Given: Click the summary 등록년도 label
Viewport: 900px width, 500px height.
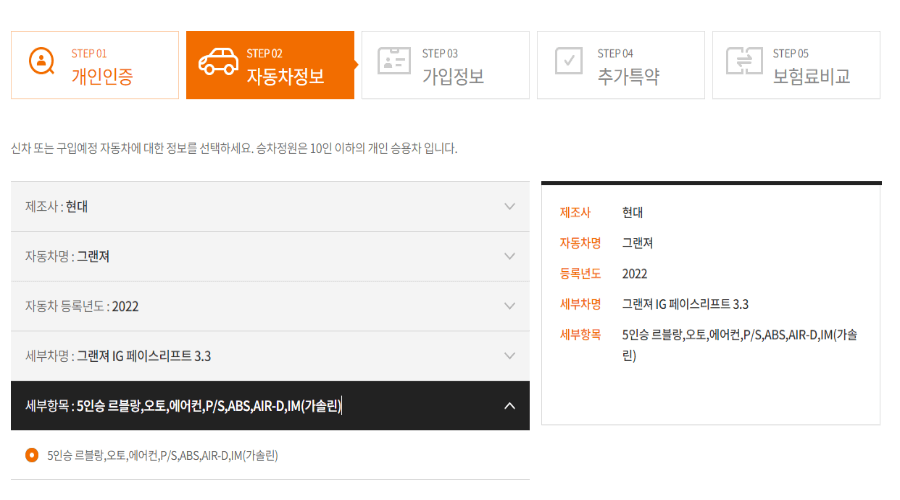Looking at the screenshot, I should click(x=580, y=274).
